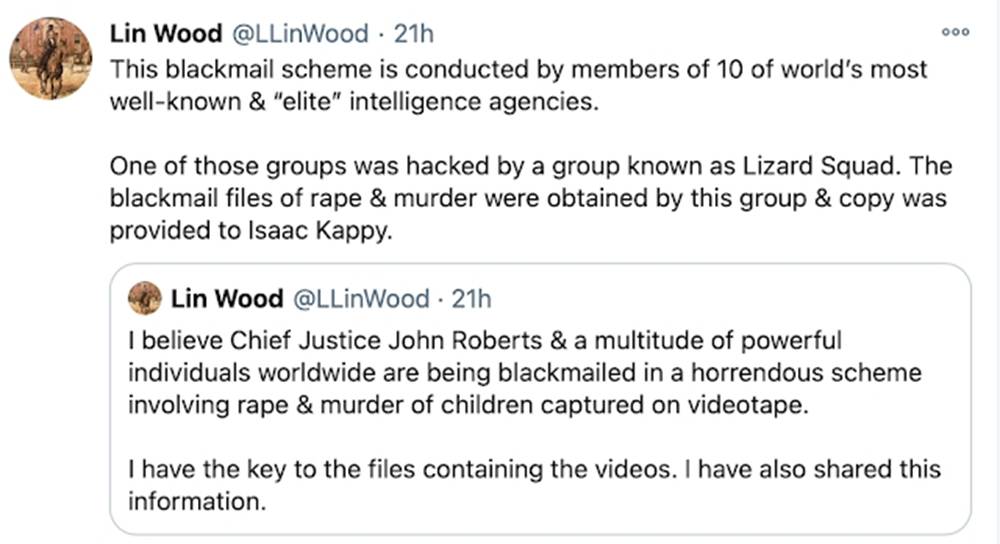
Task: Click the small avatar in the quoted tweet
Action: point(146,298)
